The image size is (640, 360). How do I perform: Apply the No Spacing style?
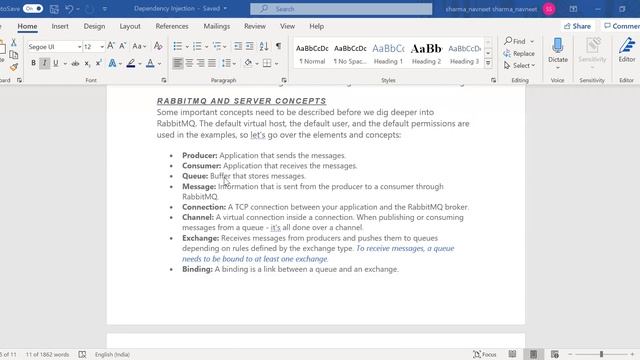click(350, 54)
